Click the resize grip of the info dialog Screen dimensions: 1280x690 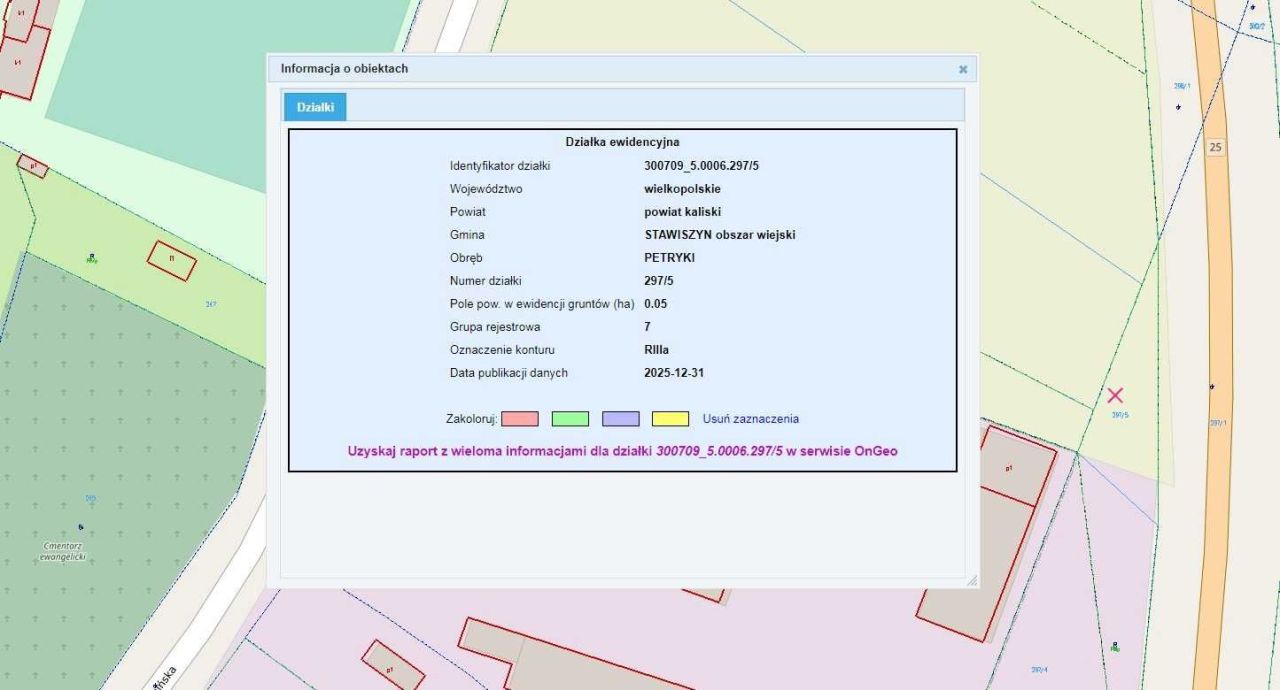click(971, 581)
